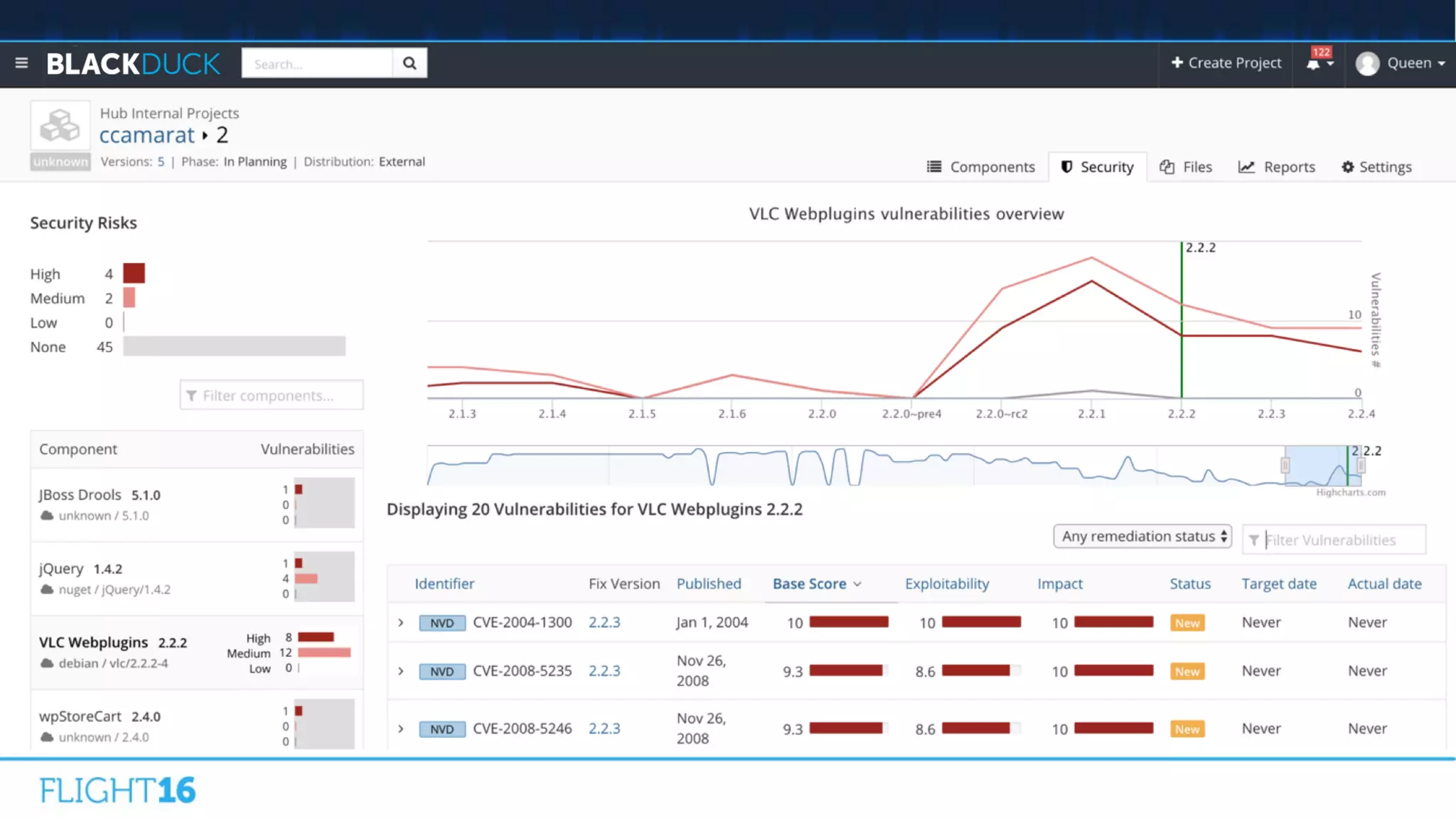
Task: Expand the CVE-2004-1300 vulnerability row
Action: [x=401, y=623]
